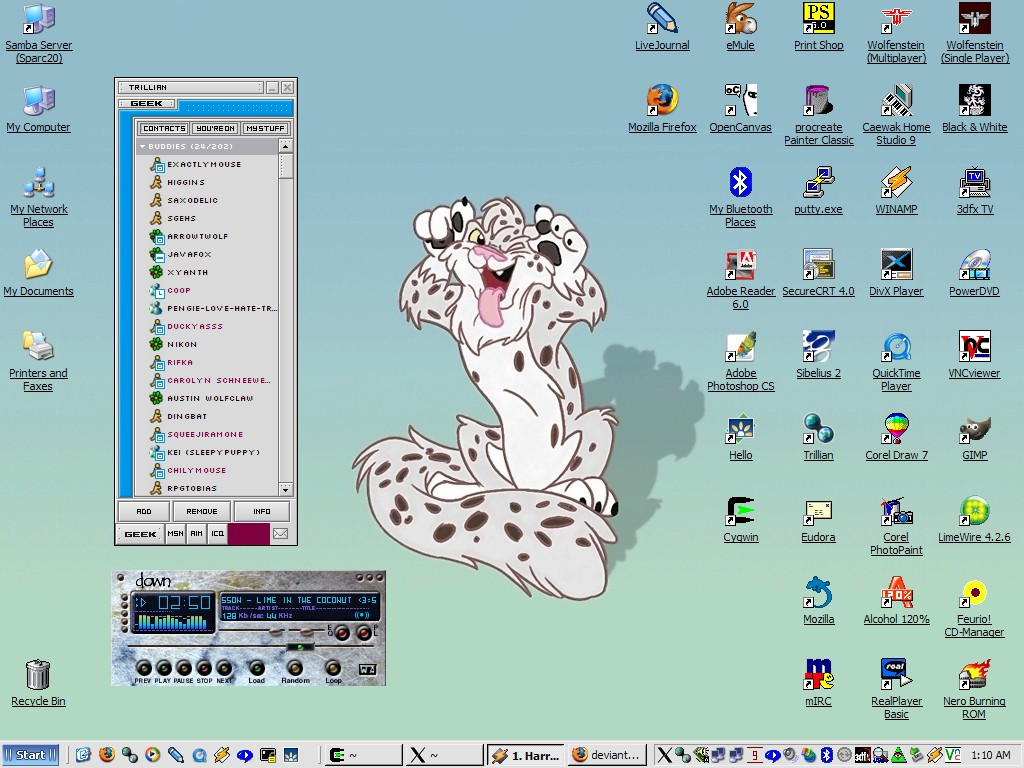1024x768 pixels.
Task: Toggle Loop mode in Winamp
Action: (333, 668)
